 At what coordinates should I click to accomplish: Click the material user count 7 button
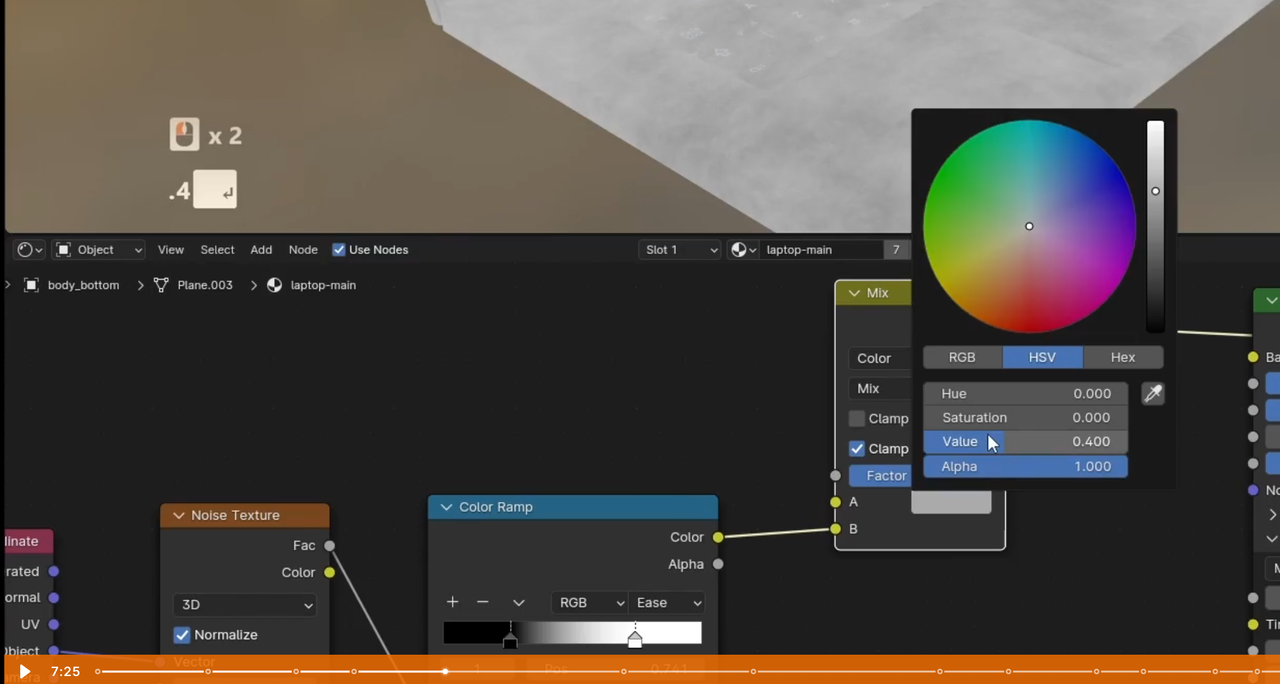coord(896,250)
